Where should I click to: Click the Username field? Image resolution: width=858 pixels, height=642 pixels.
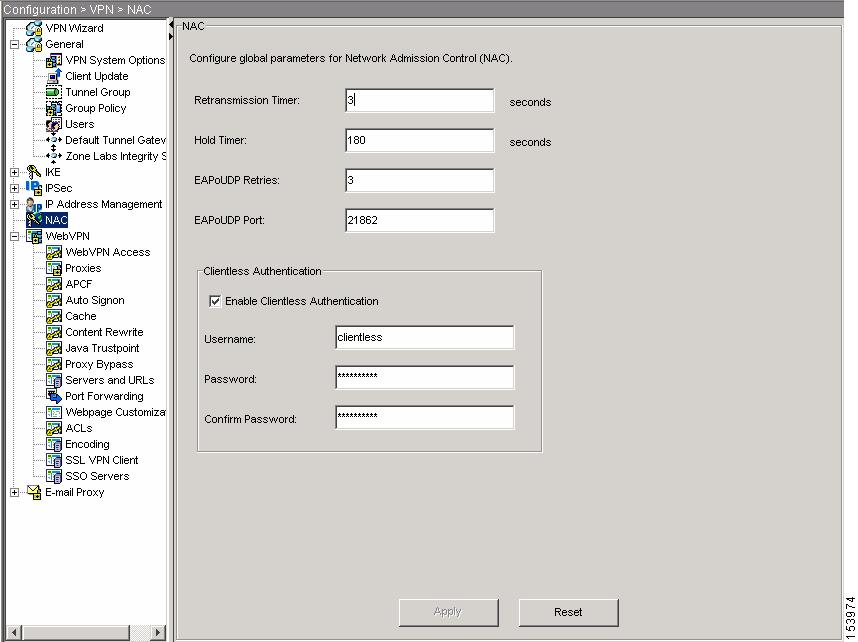(425, 338)
